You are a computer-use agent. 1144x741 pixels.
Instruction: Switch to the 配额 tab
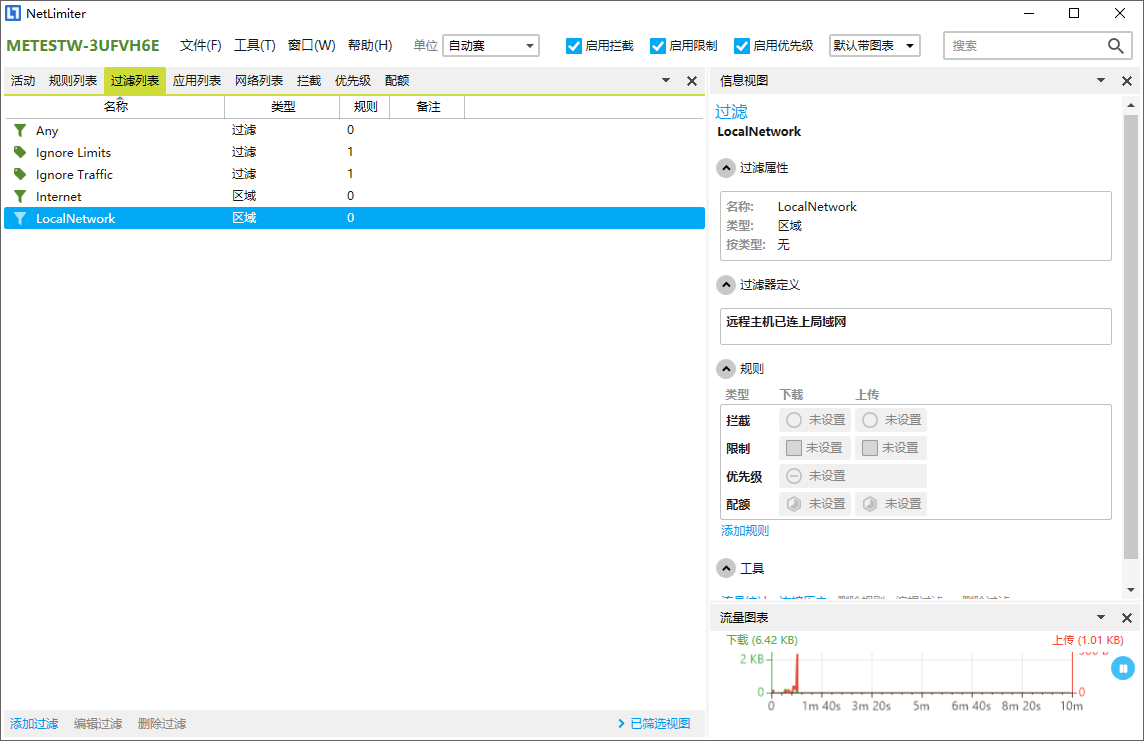coord(397,81)
